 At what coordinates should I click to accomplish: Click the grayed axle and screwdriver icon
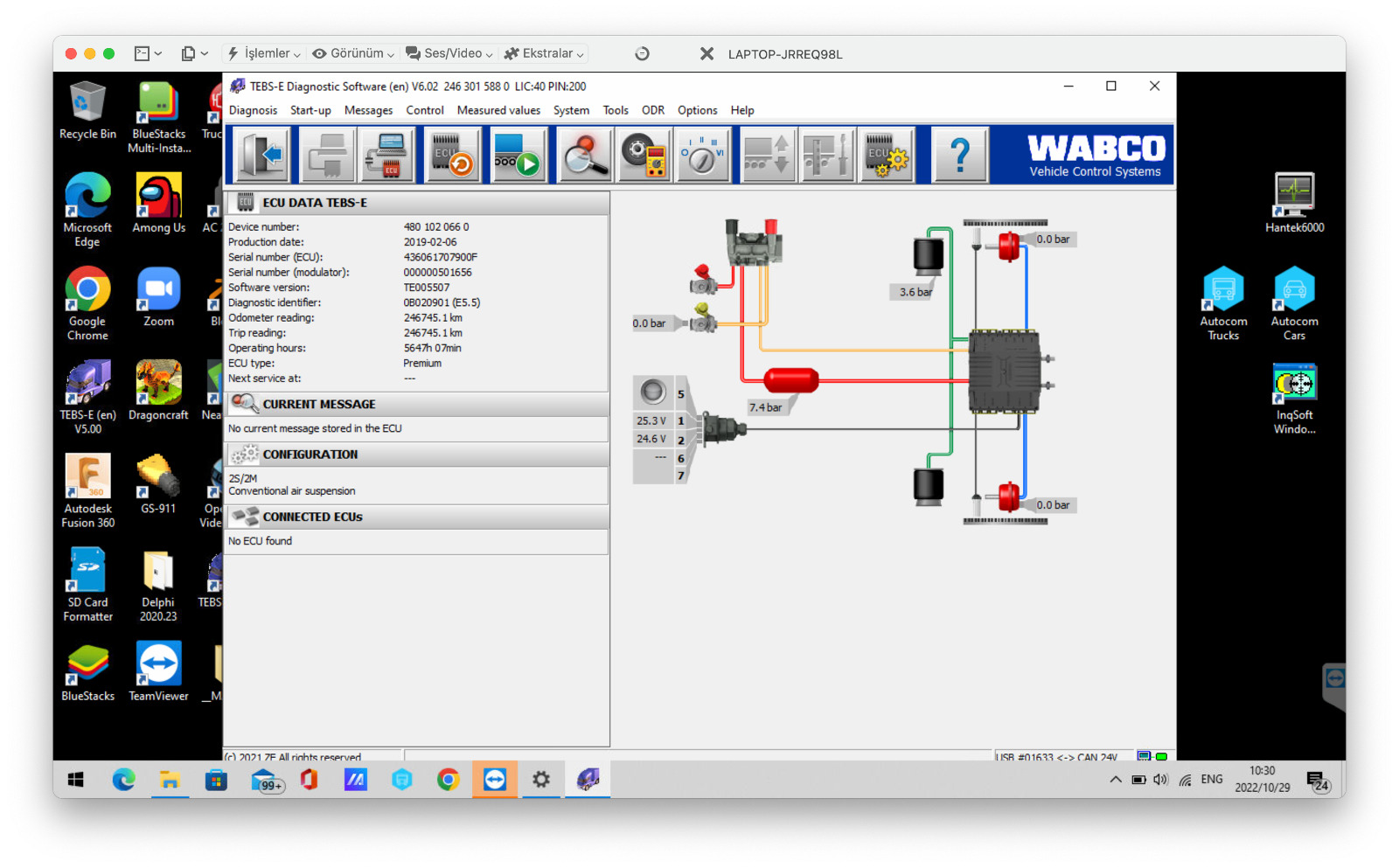[x=826, y=156]
